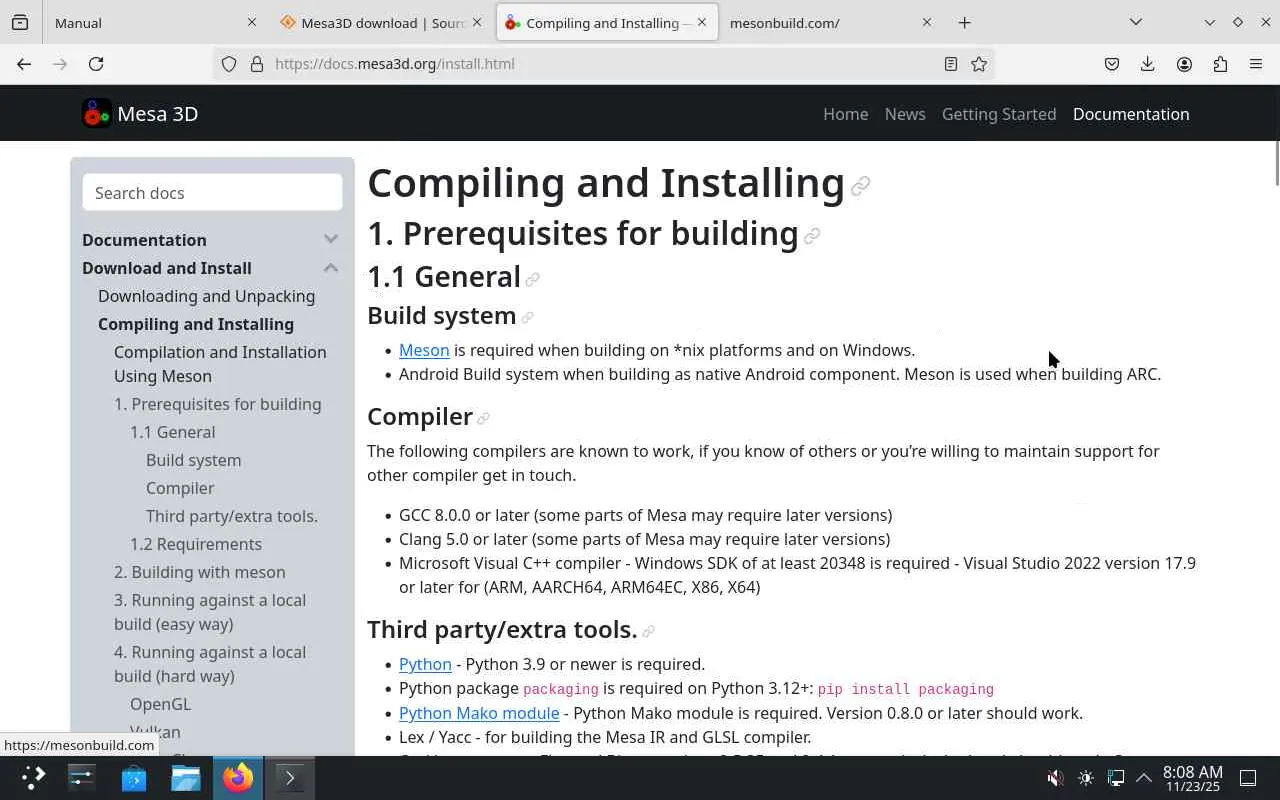
Task: Open the Firefox downloads panel
Action: 1148,64
